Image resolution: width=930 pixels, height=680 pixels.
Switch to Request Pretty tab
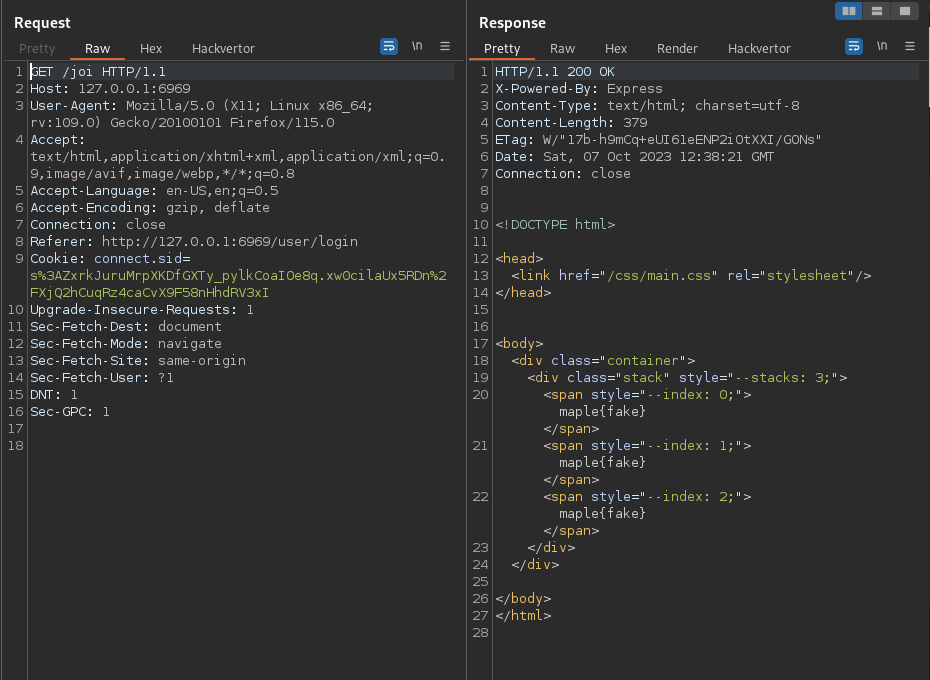coord(37,49)
